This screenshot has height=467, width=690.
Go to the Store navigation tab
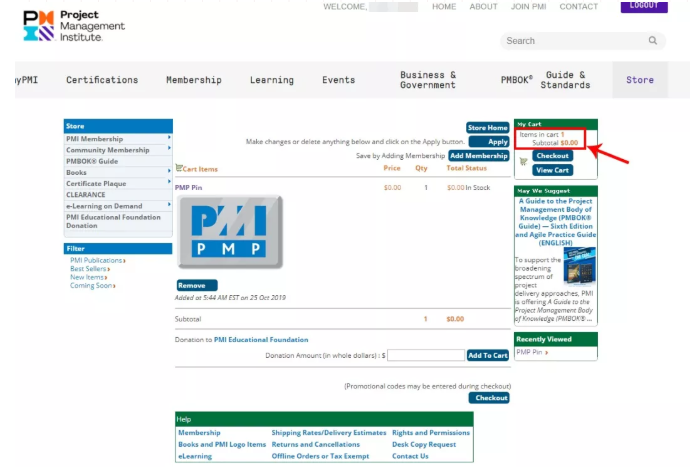pos(640,80)
